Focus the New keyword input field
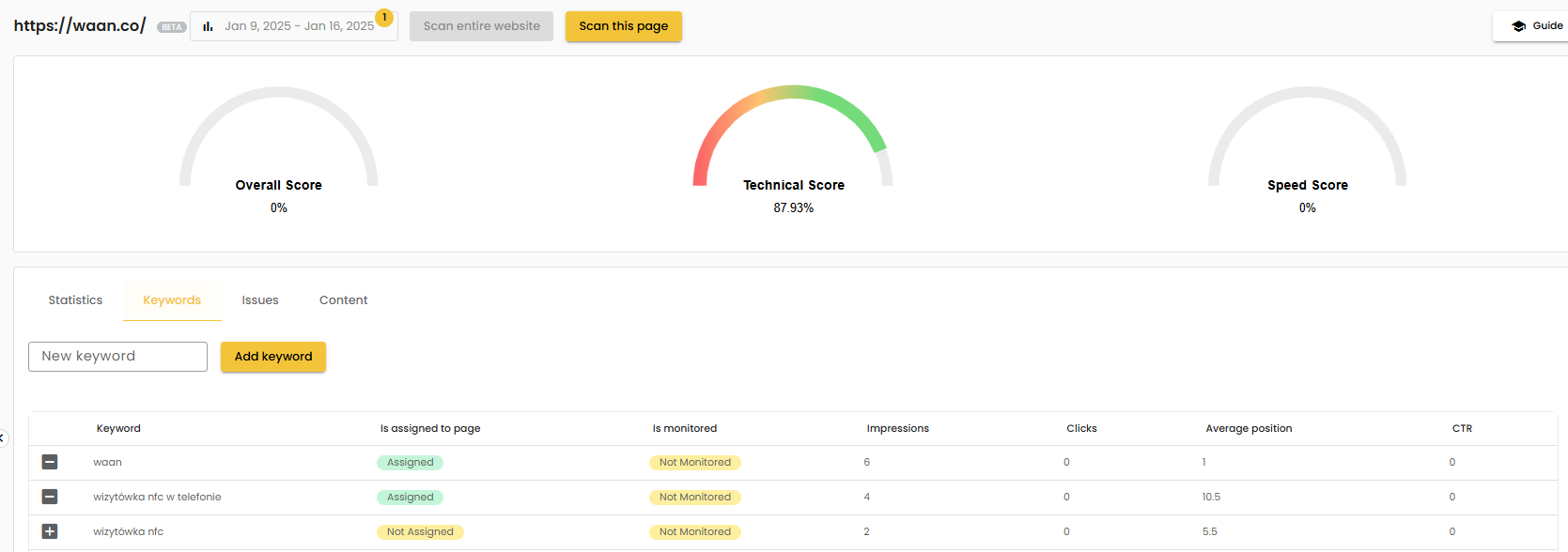 [x=117, y=357]
